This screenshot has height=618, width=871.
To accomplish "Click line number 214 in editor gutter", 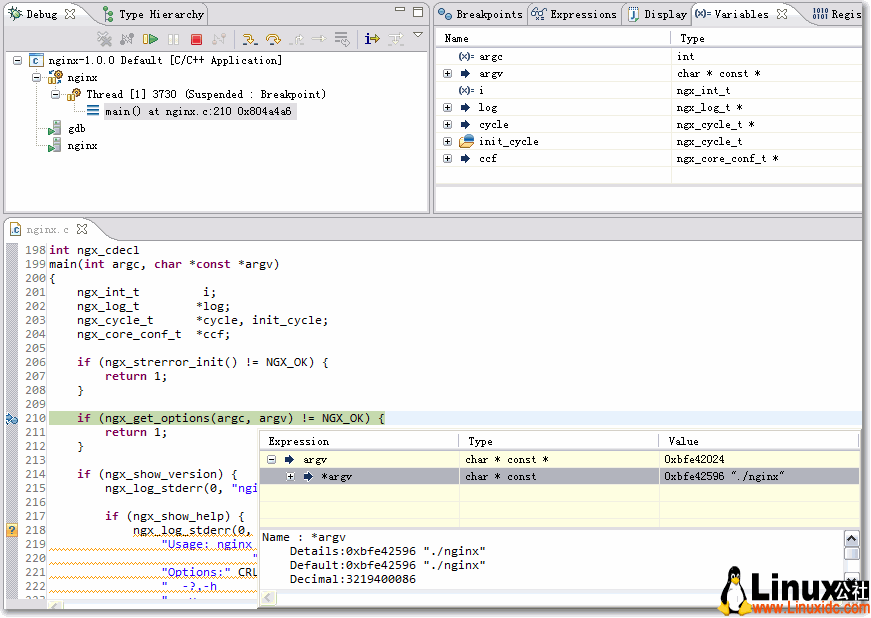I will point(35,474).
